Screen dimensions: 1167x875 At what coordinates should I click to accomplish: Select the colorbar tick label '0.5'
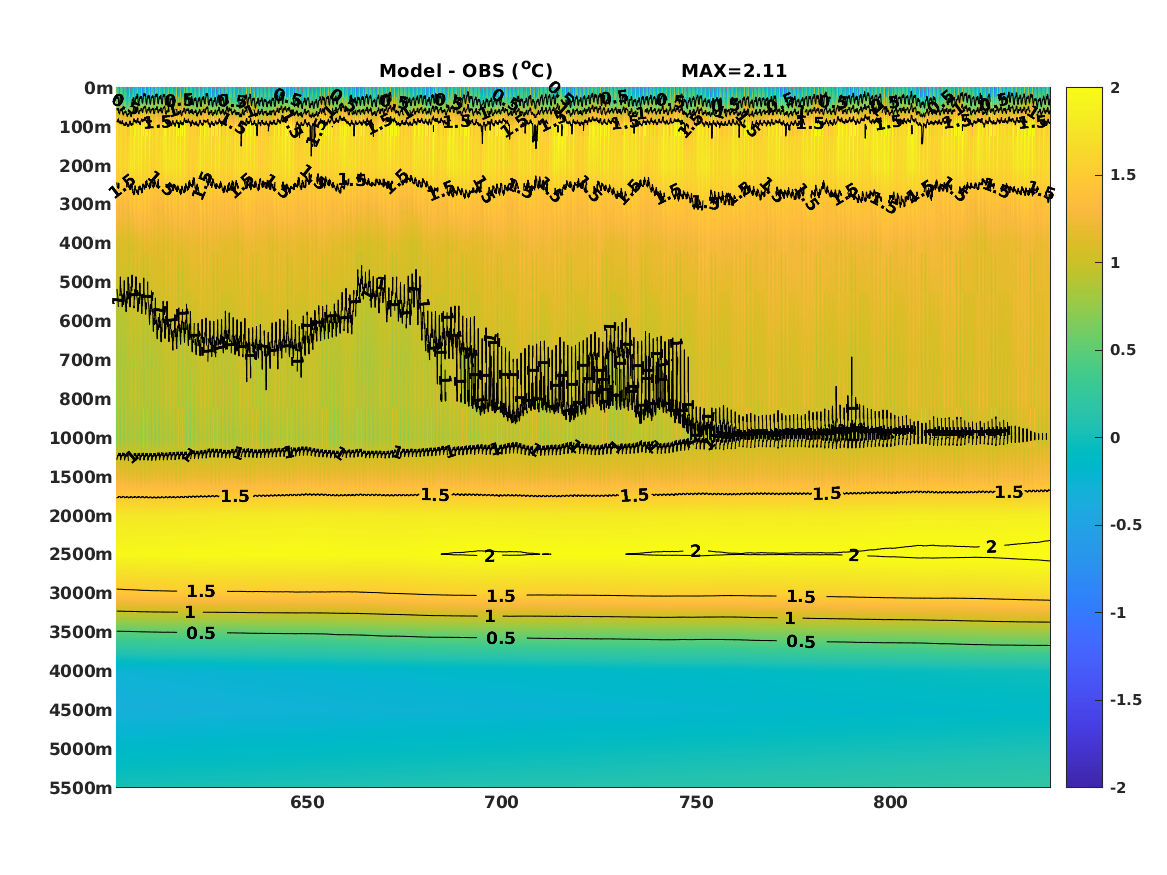tap(1123, 350)
